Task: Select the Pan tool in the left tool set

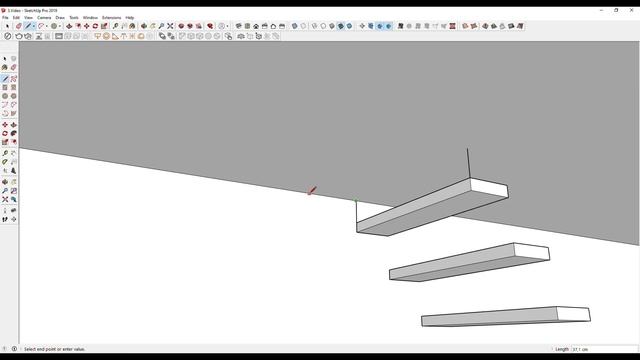Action: 13,182
